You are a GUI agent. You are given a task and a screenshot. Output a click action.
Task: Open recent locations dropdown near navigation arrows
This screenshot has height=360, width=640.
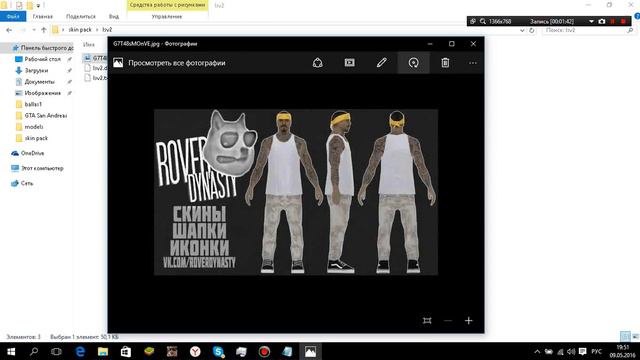(x=34, y=30)
